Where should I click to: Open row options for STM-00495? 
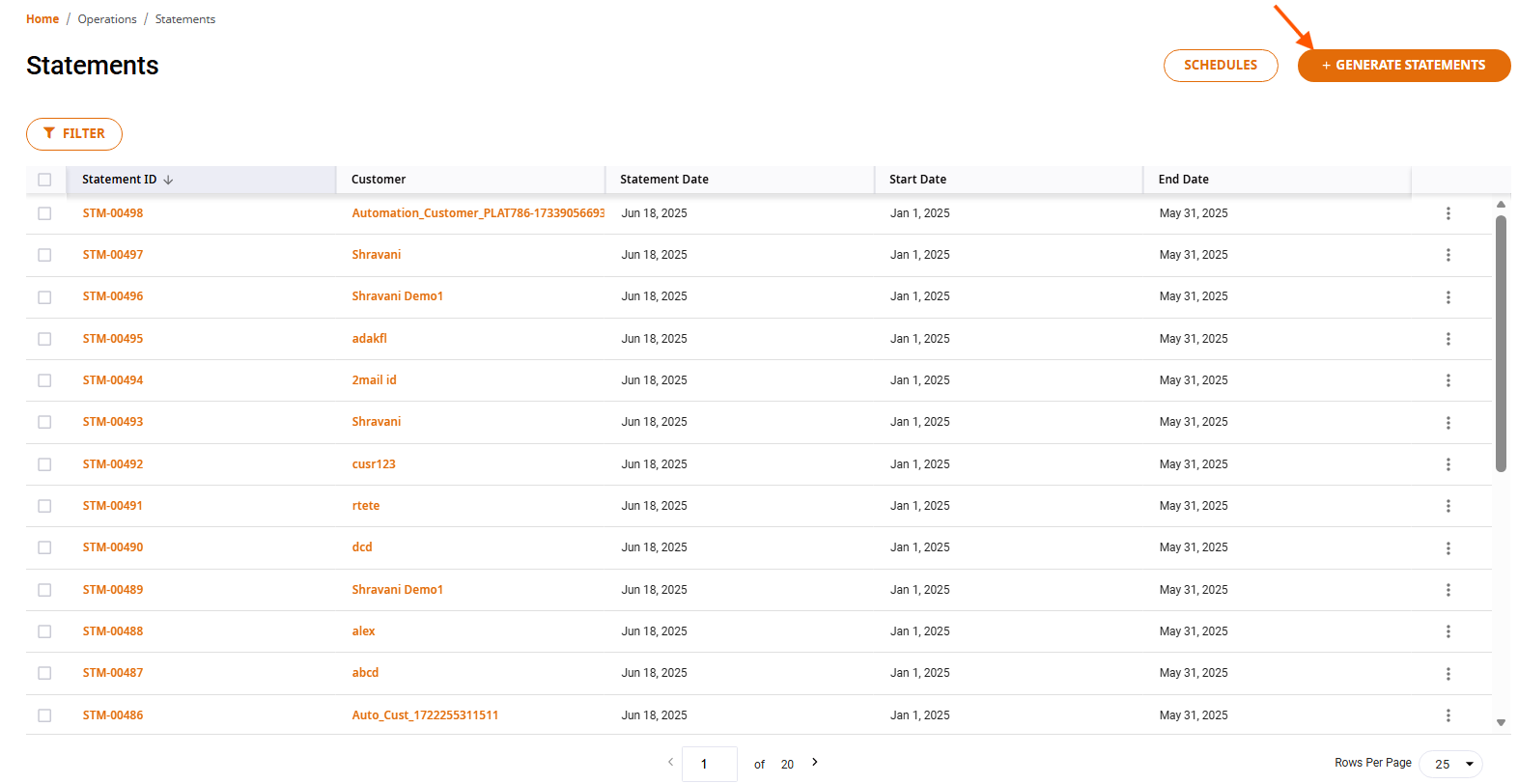pos(1448,339)
